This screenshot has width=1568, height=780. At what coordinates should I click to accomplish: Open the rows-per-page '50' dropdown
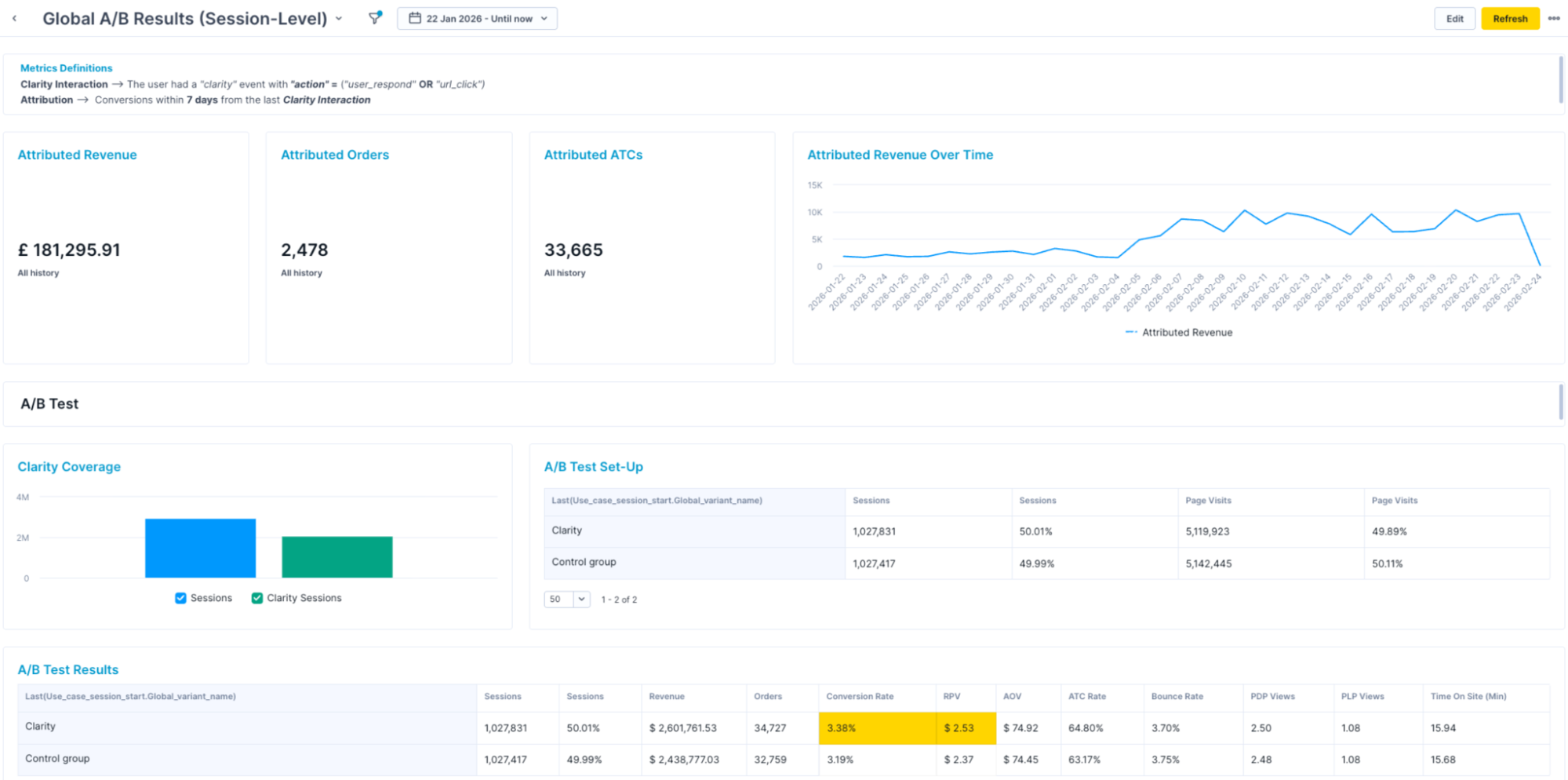coord(566,599)
